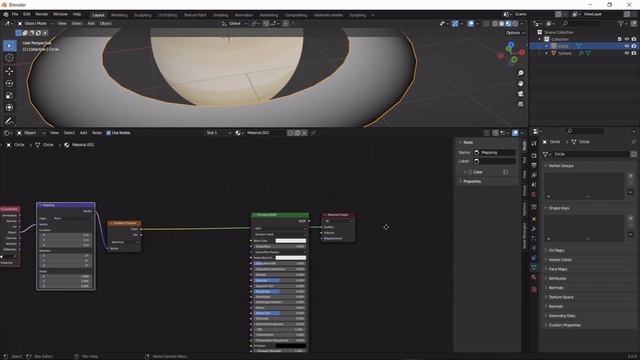Open Object Data green triangle tab

(534, 268)
